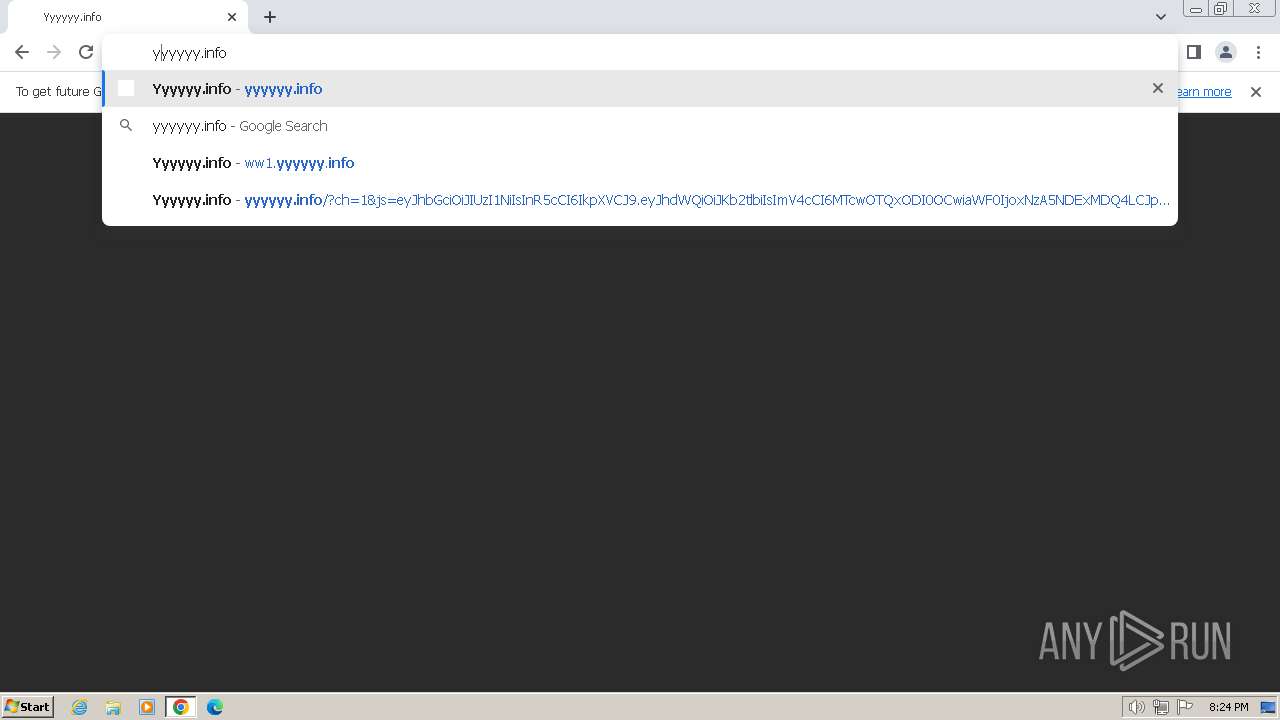Open a new tab with plus button
The height and width of the screenshot is (720, 1280).
(x=270, y=17)
